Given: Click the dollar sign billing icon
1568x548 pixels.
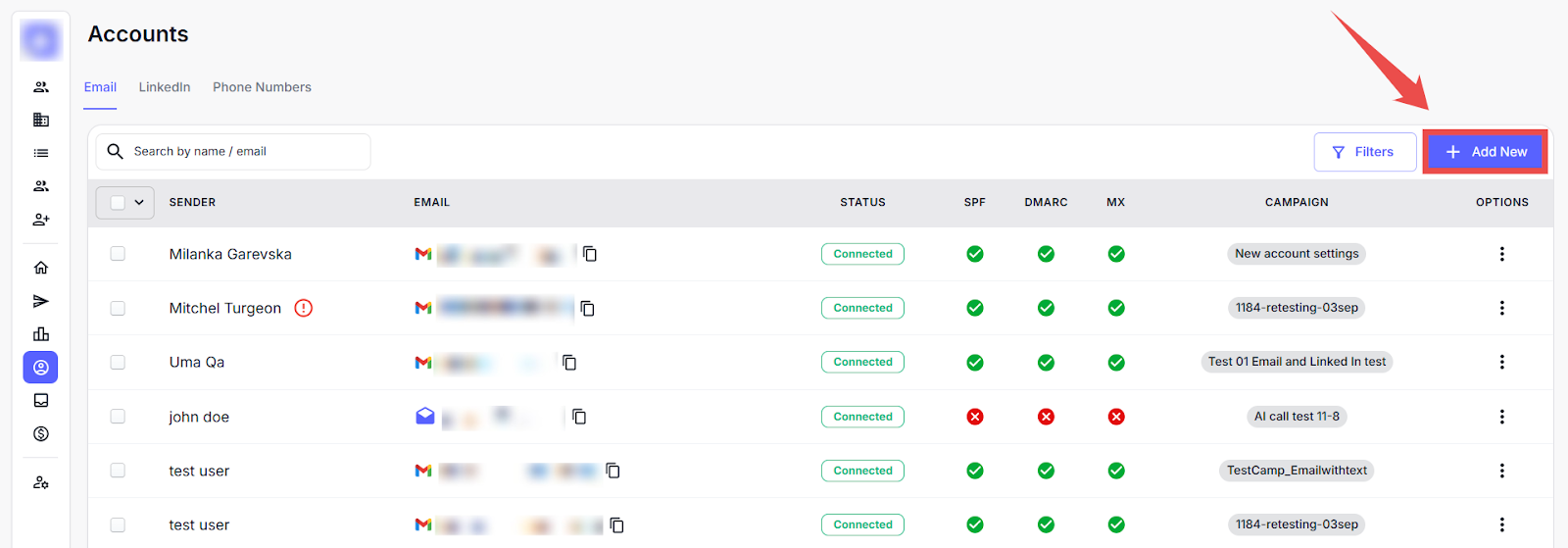Looking at the screenshot, I should coord(41,433).
